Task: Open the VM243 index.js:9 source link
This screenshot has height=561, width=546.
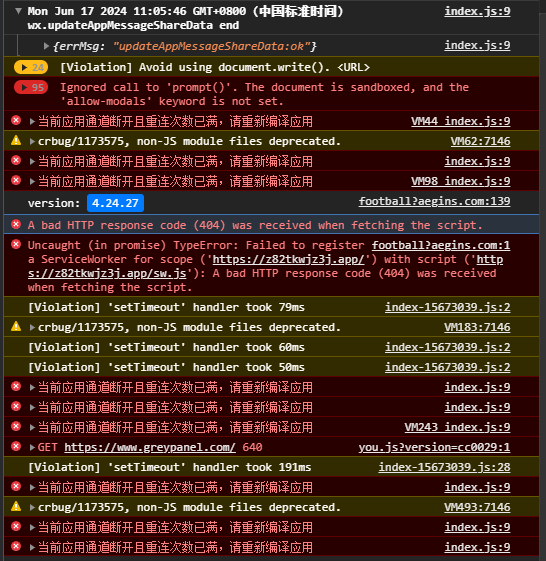Action: [458, 427]
